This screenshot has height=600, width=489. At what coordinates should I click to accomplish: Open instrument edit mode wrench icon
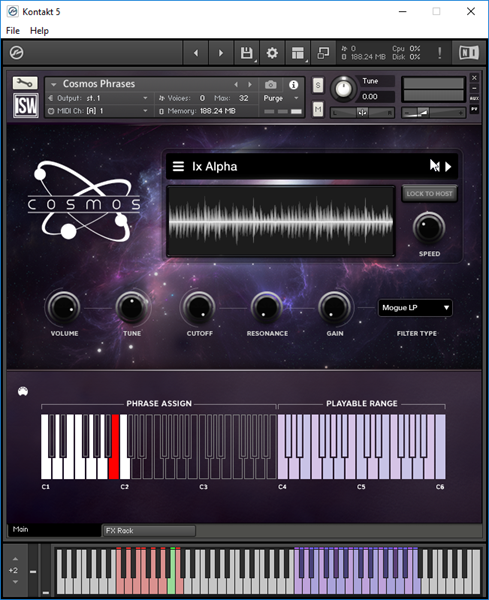pyautogui.click(x=25, y=83)
